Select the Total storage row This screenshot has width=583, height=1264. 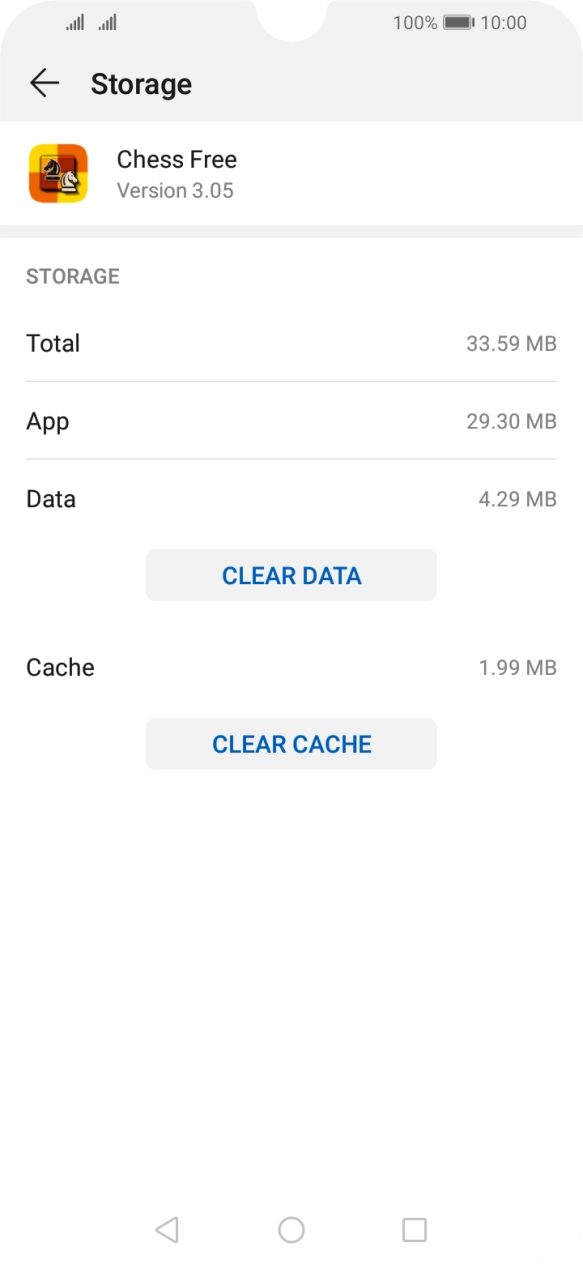click(x=291, y=343)
